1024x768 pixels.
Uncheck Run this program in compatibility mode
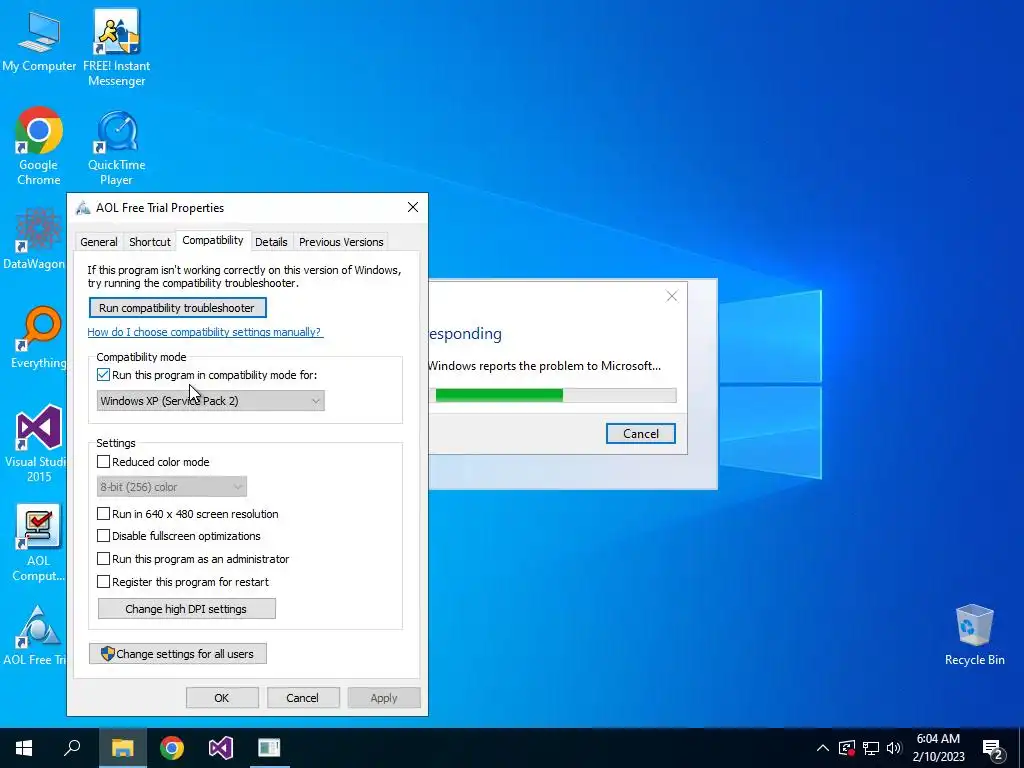103,375
